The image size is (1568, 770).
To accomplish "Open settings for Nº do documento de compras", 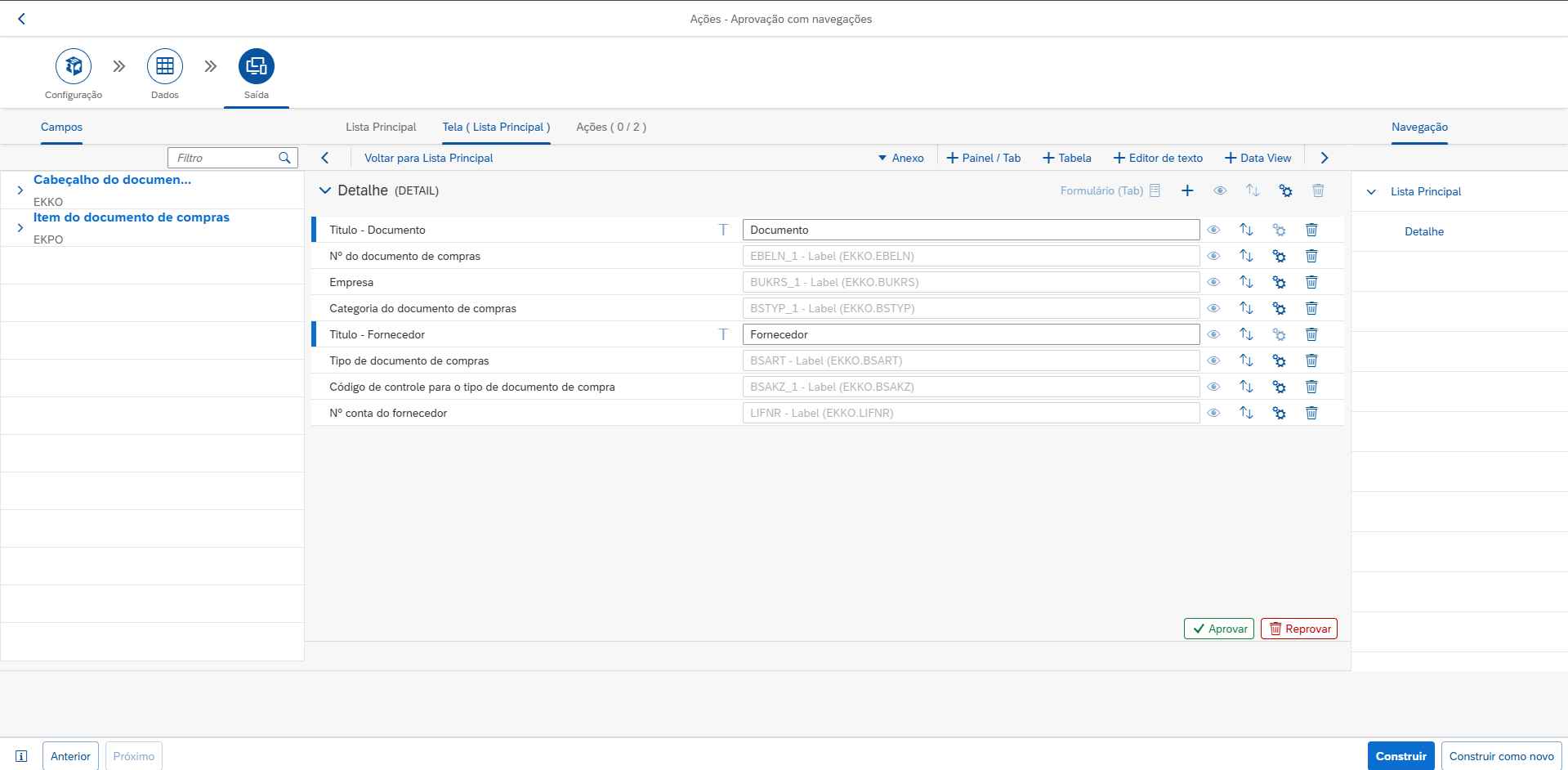I will [x=1279, y=256].
